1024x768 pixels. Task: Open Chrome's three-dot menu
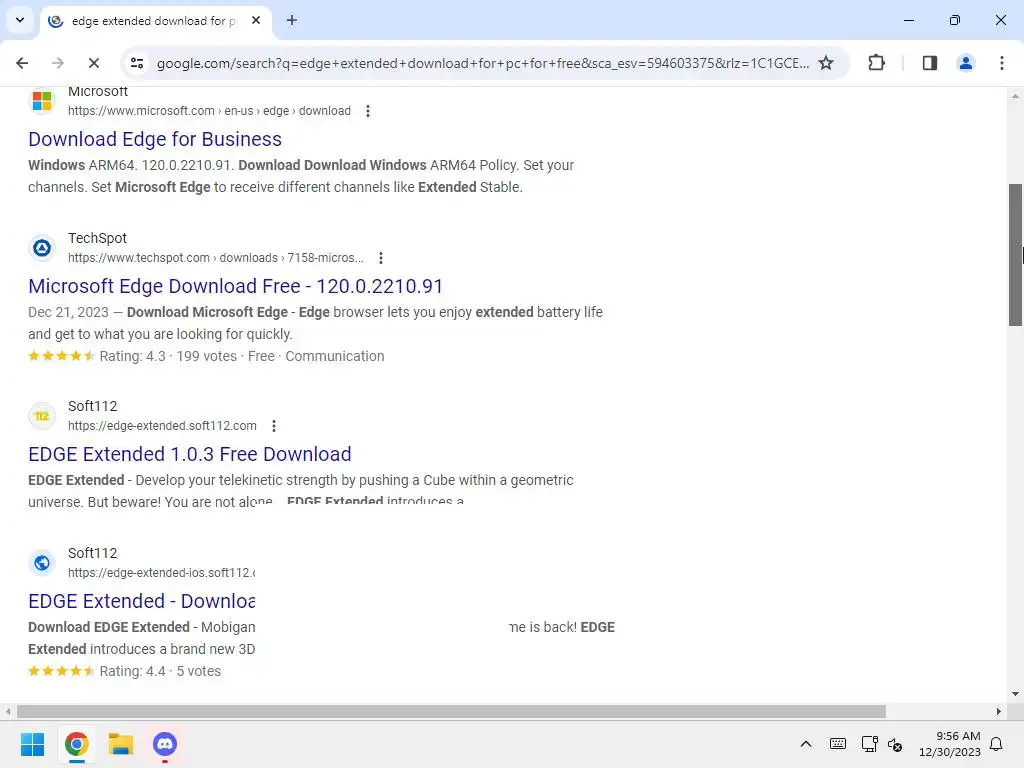tap(1001, 63)
